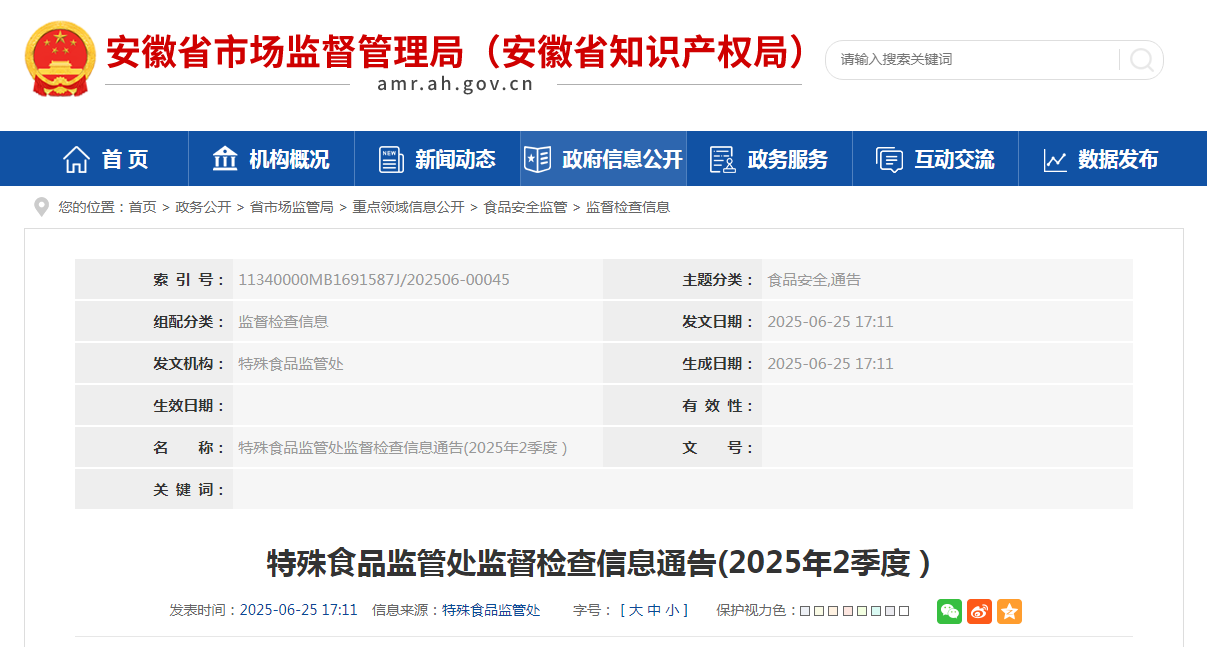Viewport: 1207px width, 647px height.
Task: Click the 有效性 label in the info table
Action: coord(718,406)
